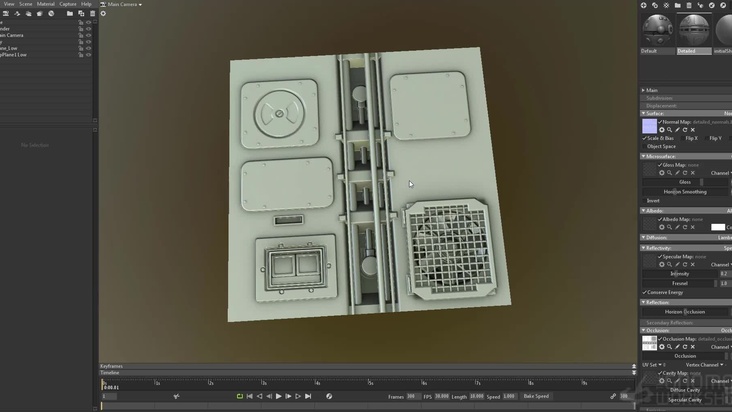Click the Fresnel slider
The image size is (732, 412).
680,283
